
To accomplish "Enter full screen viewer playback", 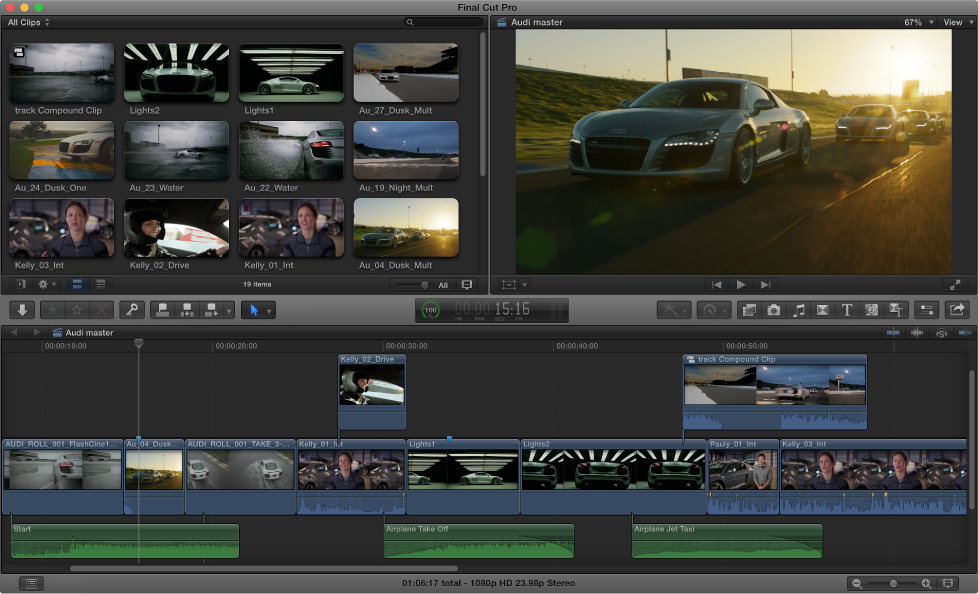I will tap(955, 285).
